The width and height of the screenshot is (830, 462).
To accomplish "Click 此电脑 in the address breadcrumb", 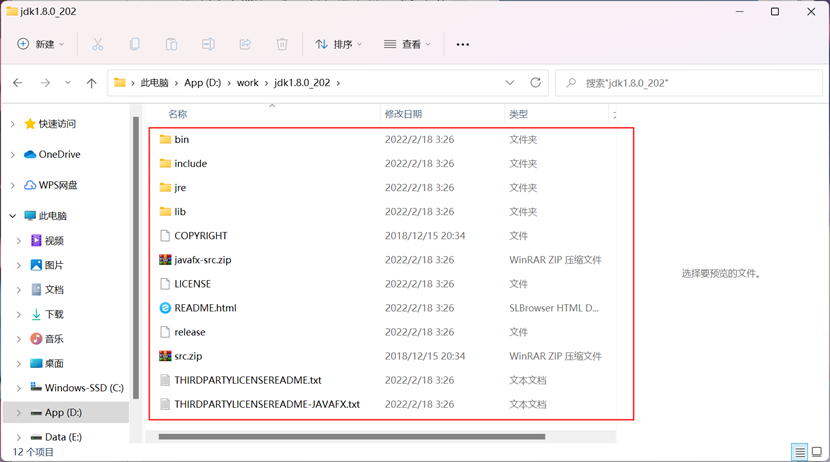I will point(155,83).
